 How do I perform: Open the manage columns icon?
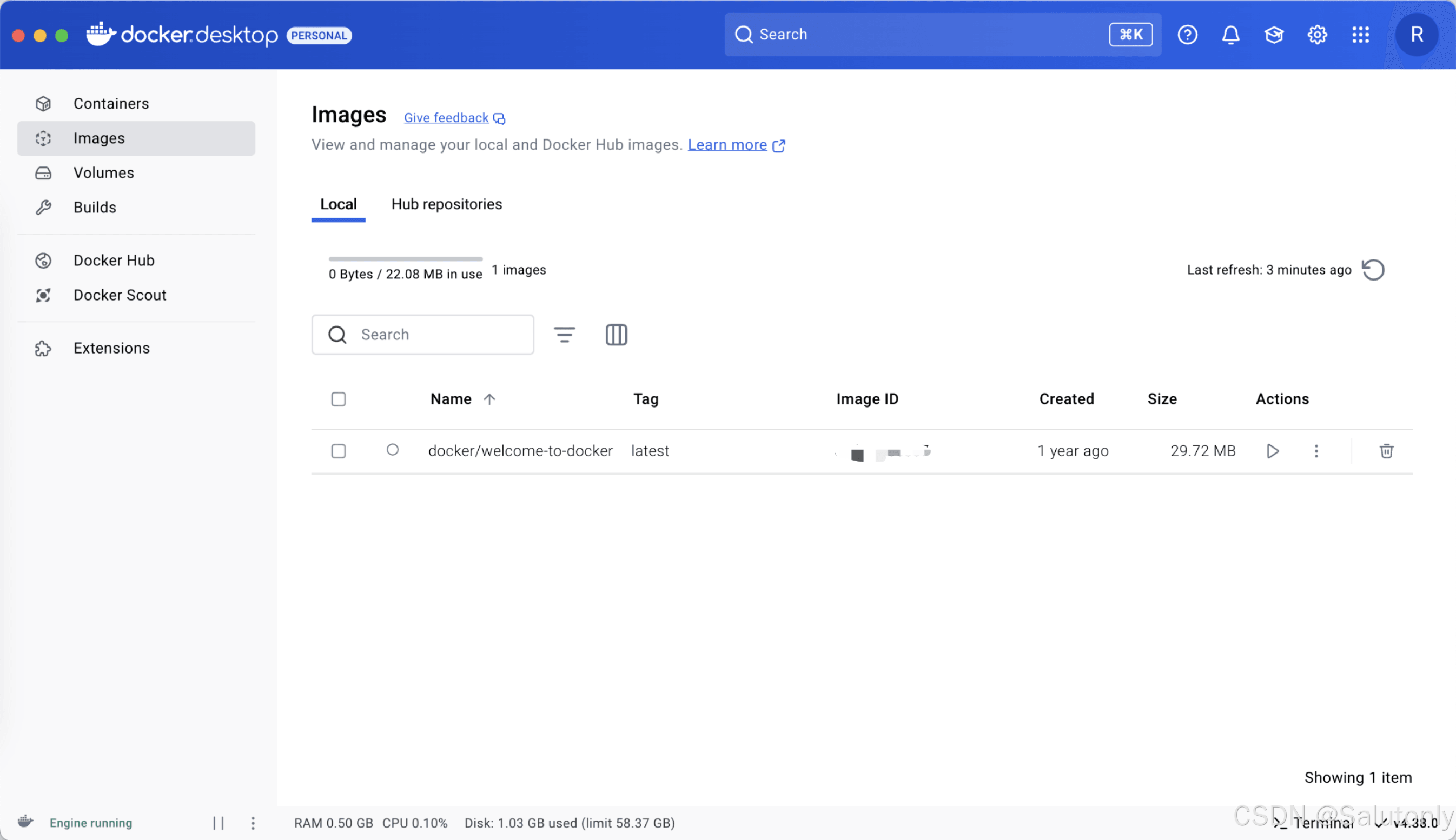pos(616,335)
